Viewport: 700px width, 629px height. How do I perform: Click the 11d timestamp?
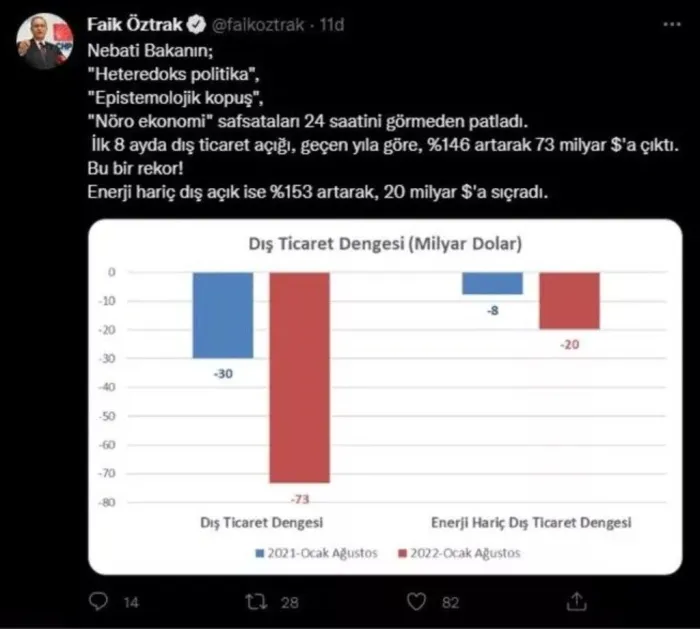click(332, 25)
